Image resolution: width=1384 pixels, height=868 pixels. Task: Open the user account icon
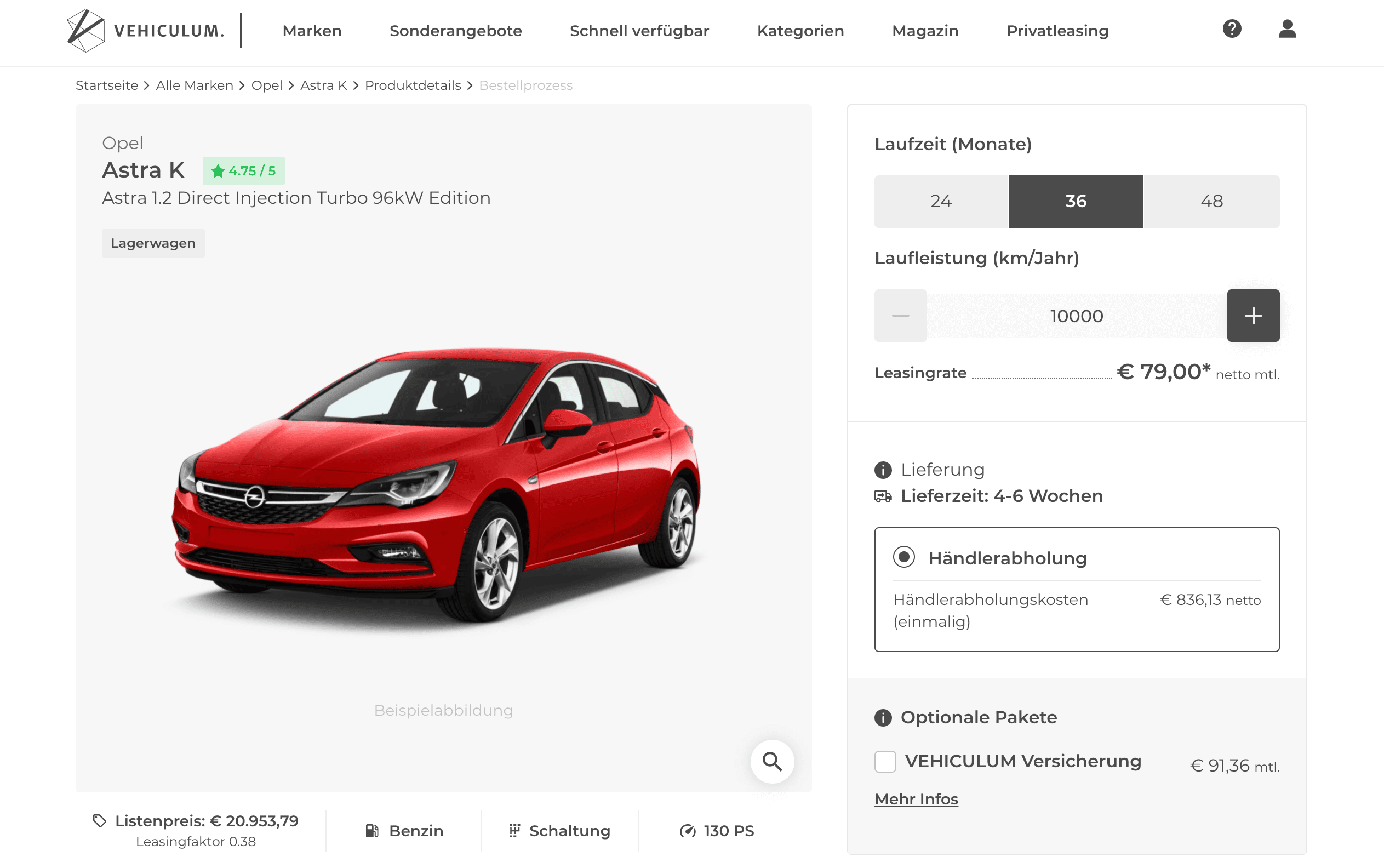tap(1287, 28)
